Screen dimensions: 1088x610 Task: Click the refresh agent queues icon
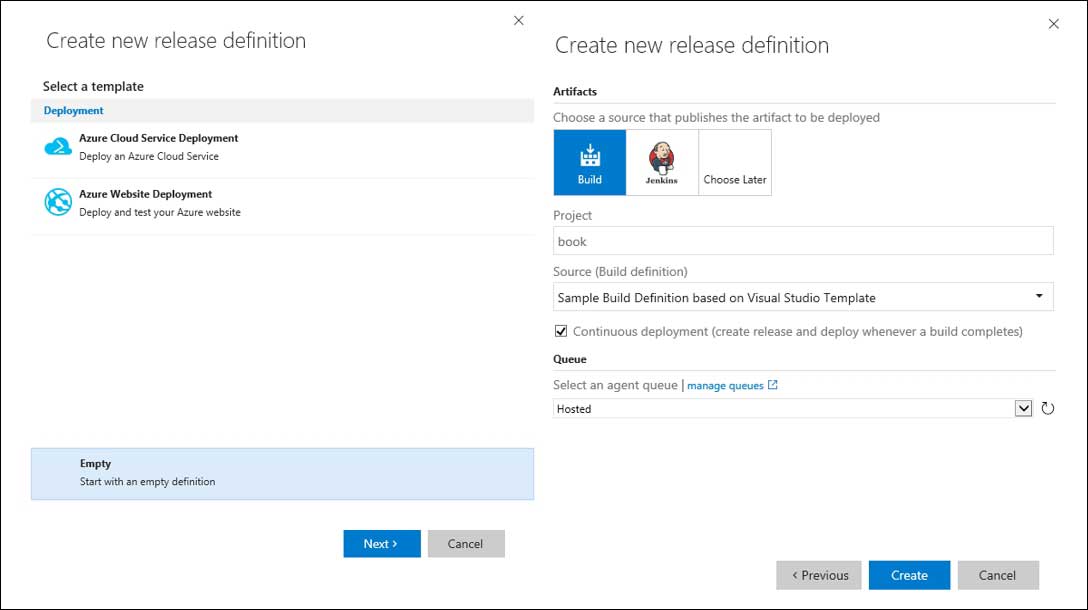tap(1048, 408)
